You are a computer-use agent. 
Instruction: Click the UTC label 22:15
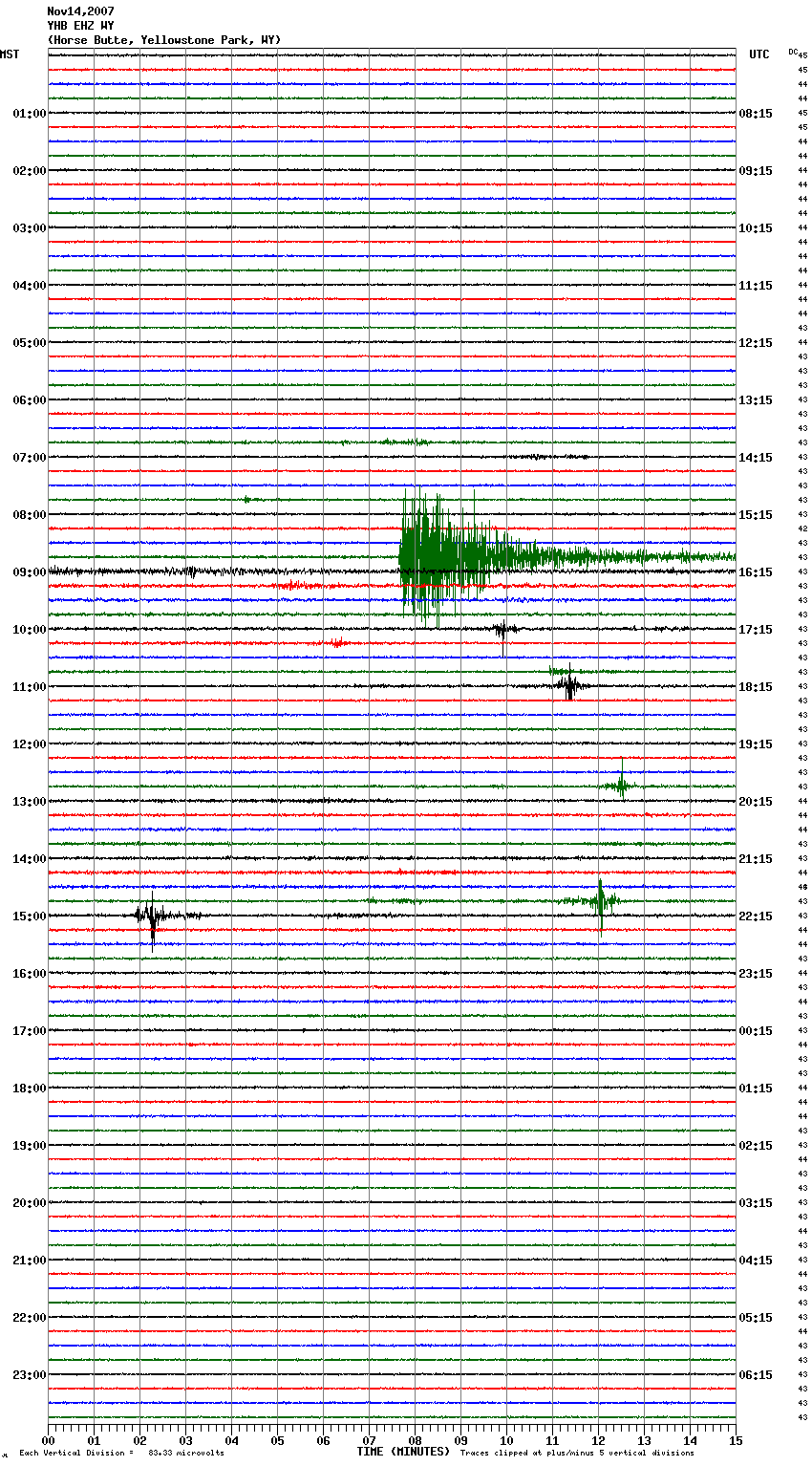(x=756, y=916)
